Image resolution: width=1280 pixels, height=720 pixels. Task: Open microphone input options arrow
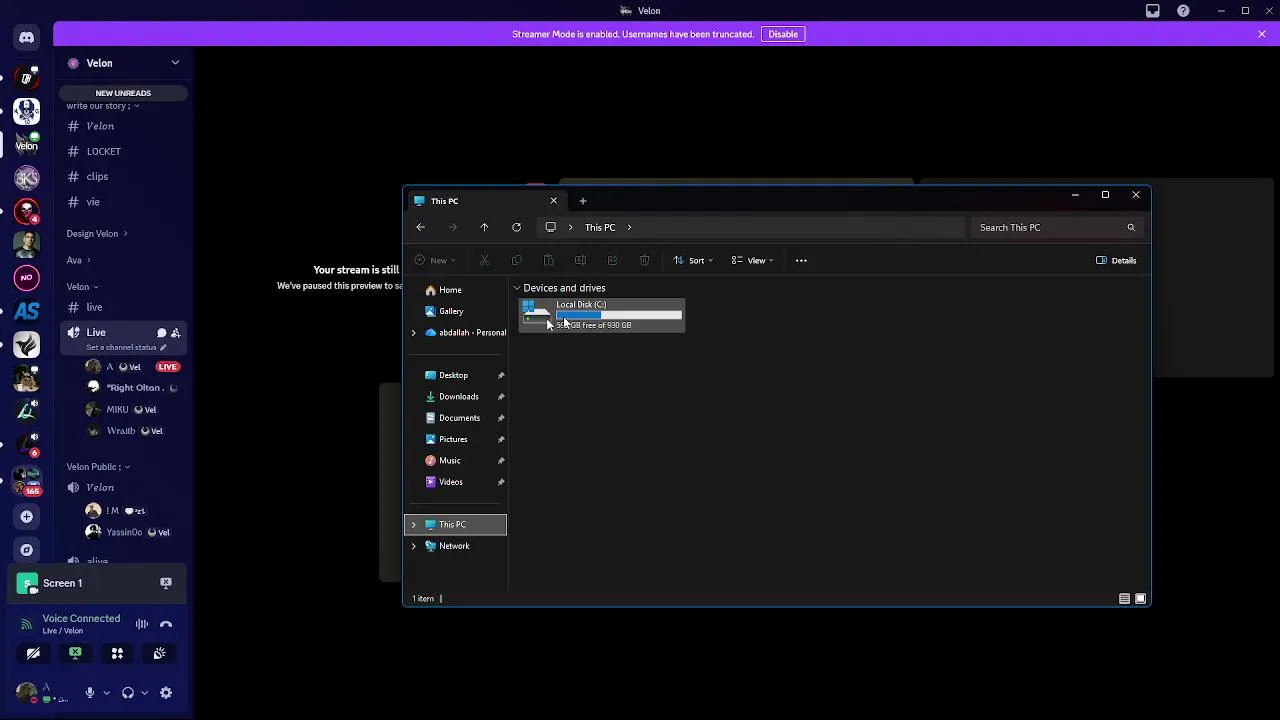(x=106, y=693)
